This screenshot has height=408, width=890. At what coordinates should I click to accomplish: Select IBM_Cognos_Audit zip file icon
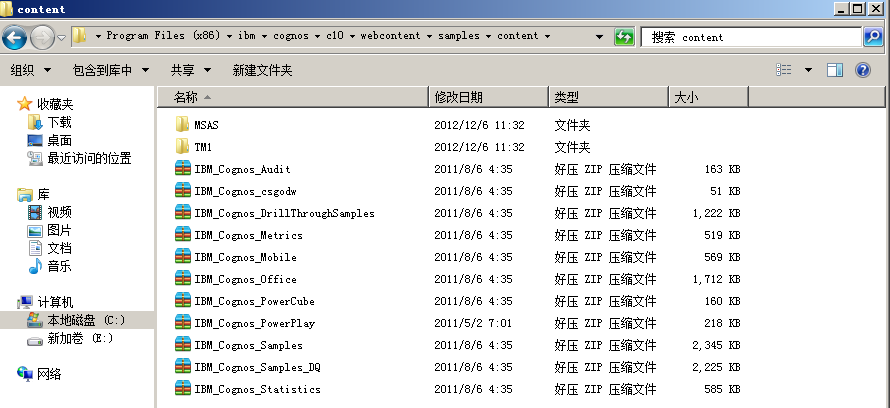[183, 169]
